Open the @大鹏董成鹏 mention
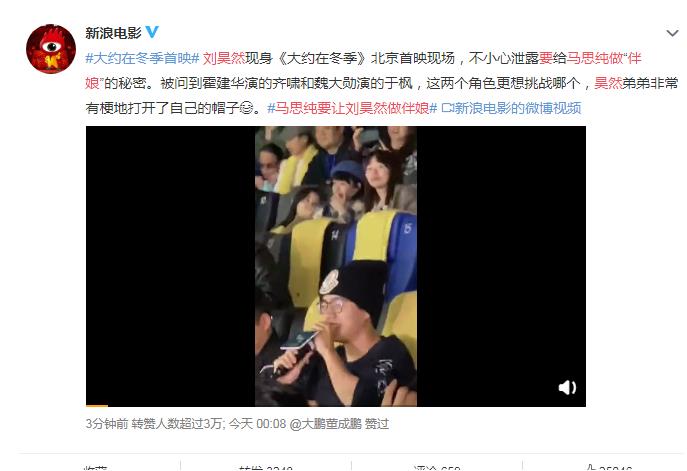The height and width of the screenshot is (471, 687). point(326,424)
